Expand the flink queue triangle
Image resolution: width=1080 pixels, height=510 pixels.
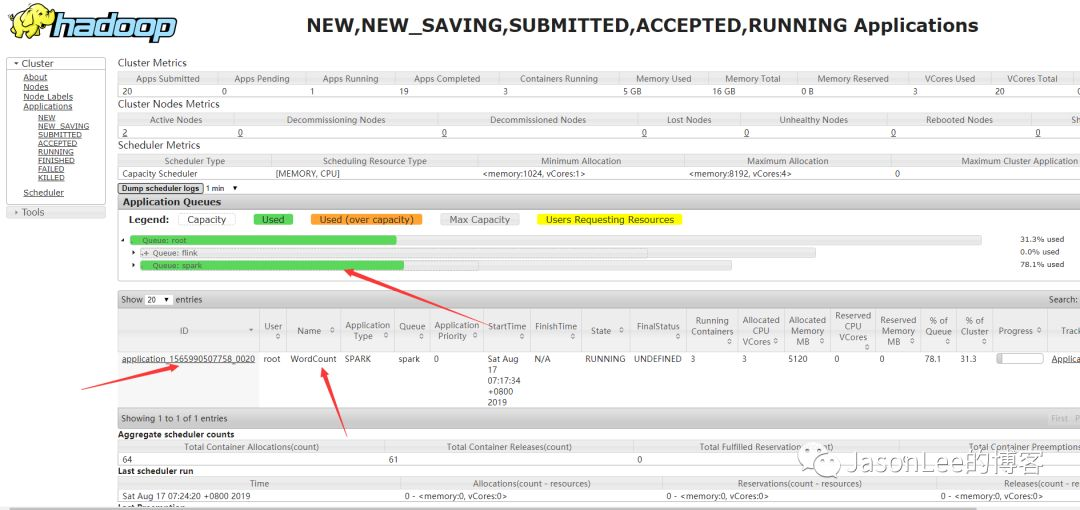(134, 253)
